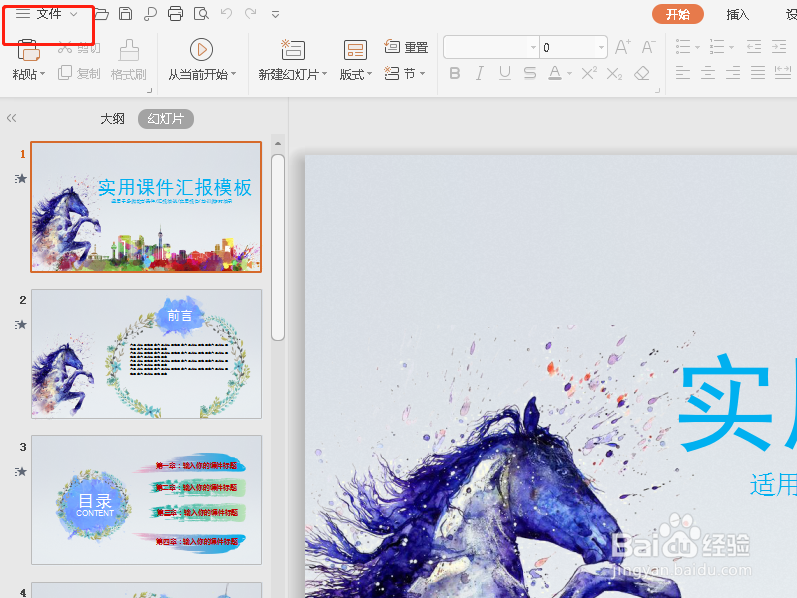Select slide 1 thumbnail 实用课件汇报模板

tap(146, 207)
